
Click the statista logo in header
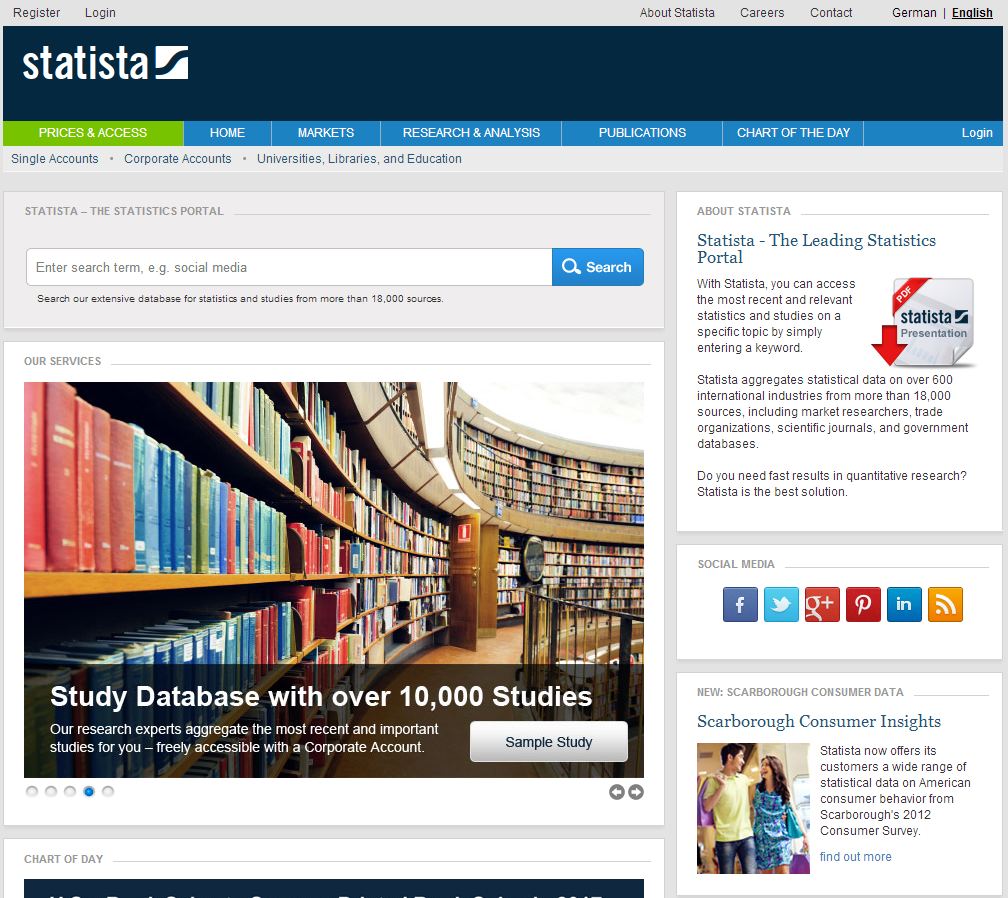point(105,63)
